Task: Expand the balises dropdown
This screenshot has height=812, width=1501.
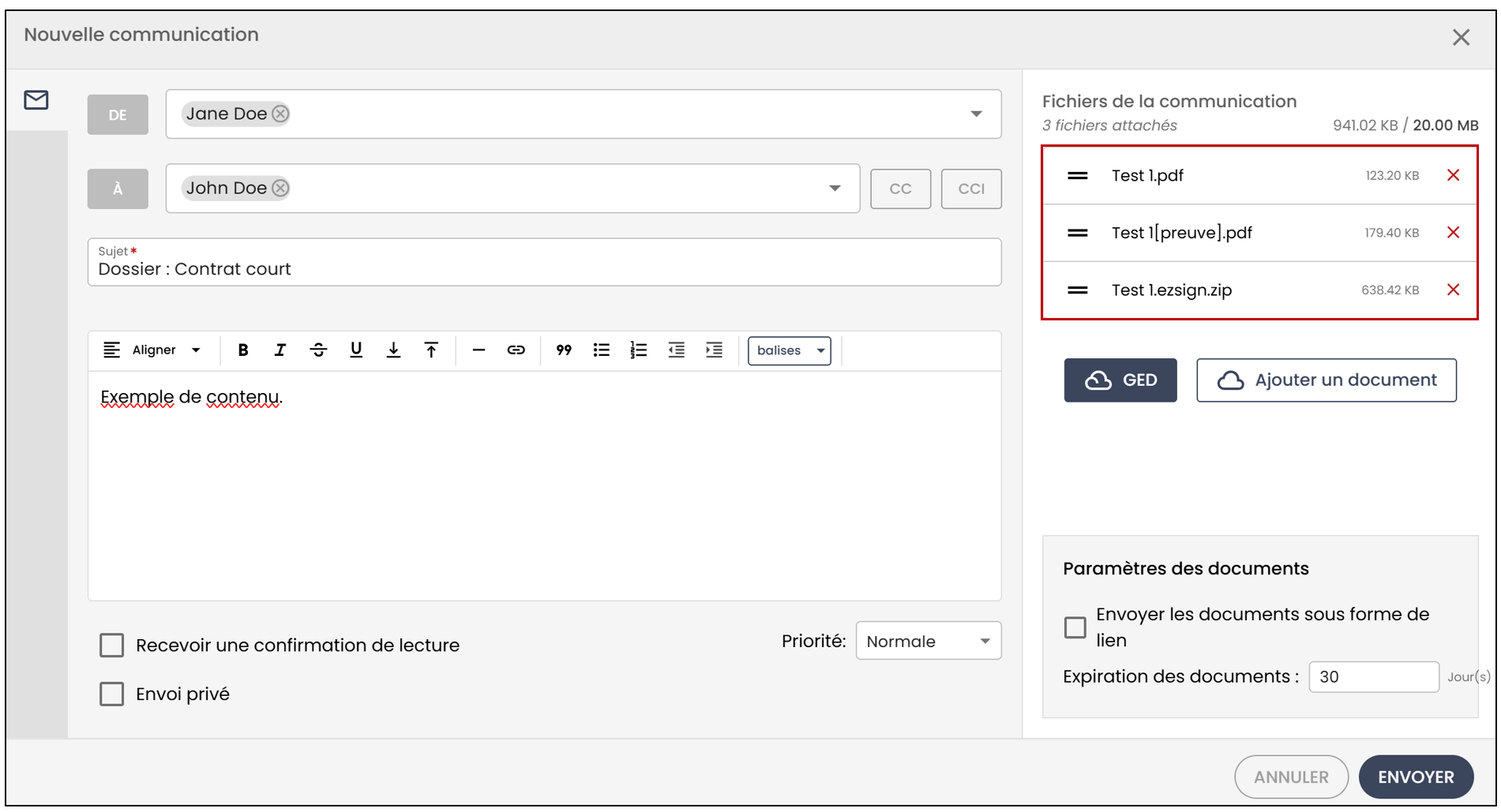Action: 790,350
